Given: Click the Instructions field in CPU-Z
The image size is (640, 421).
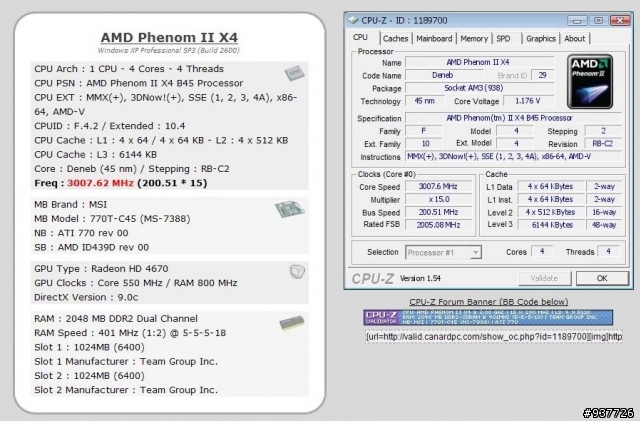Looking at the screenshot, I should coord(513,156).
